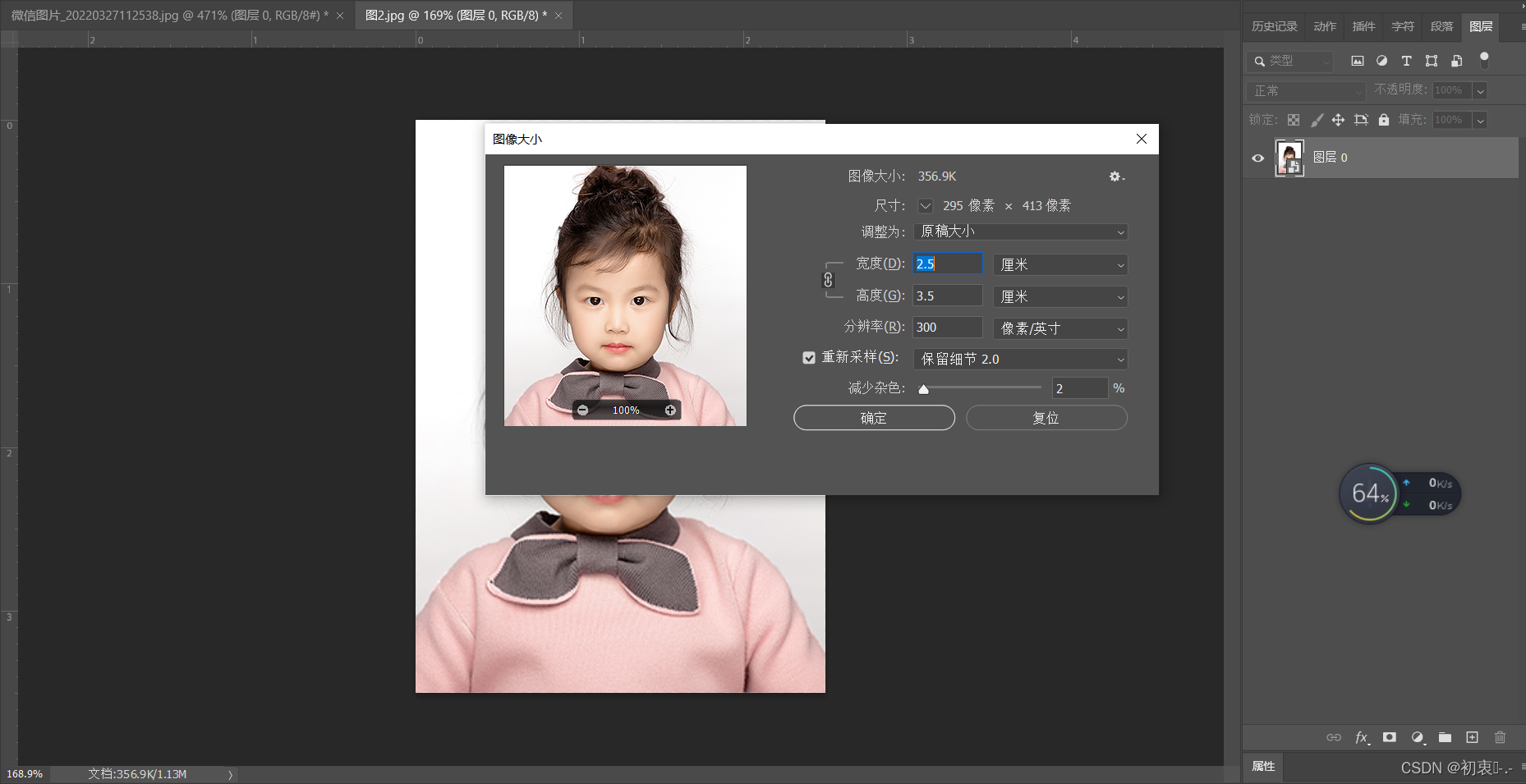
Task: Confirm with the 确定 button
Action: pyautogui.click(x=874, y=418)
